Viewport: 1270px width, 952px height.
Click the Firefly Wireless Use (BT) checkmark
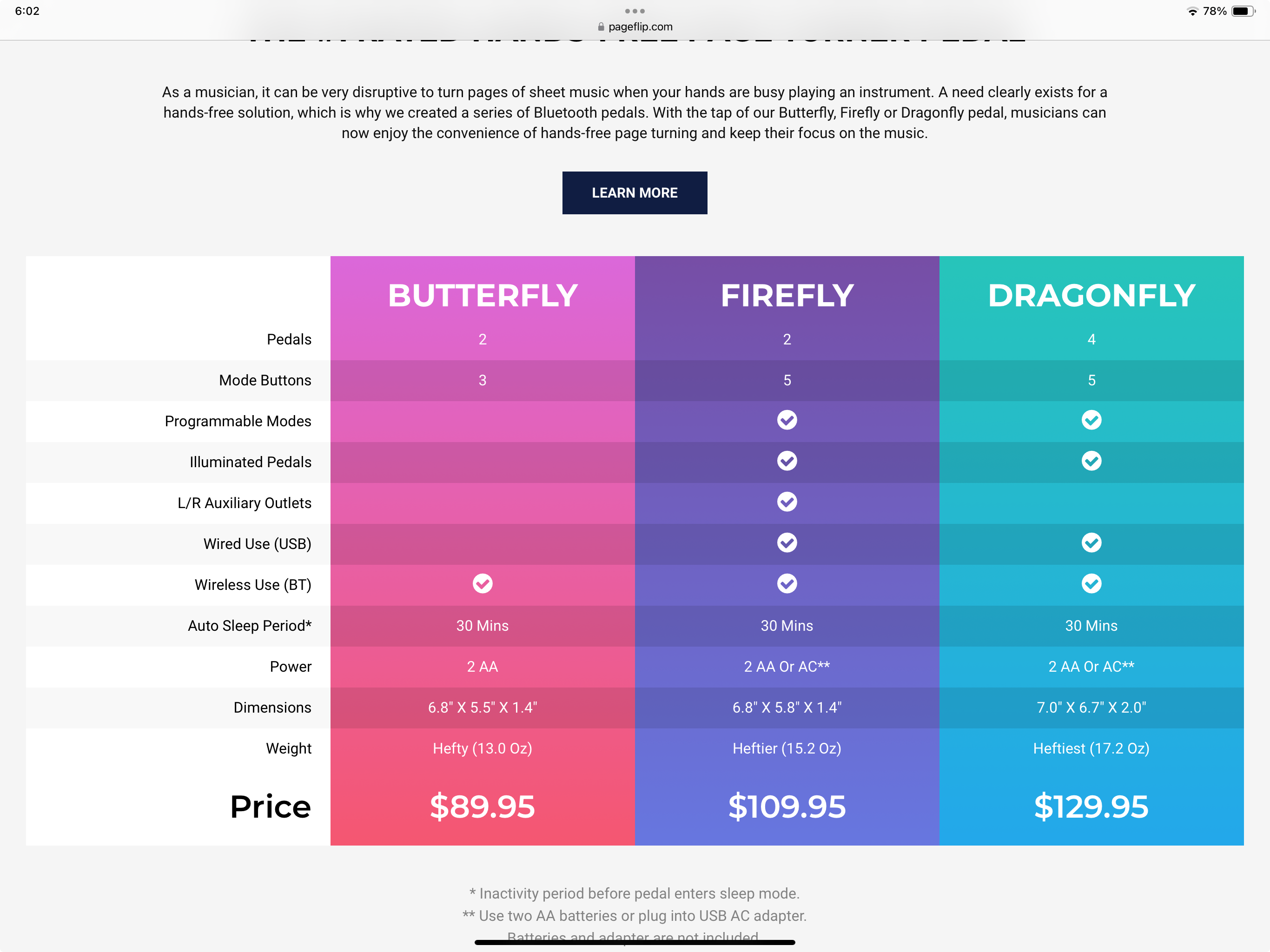coord(787,584)
